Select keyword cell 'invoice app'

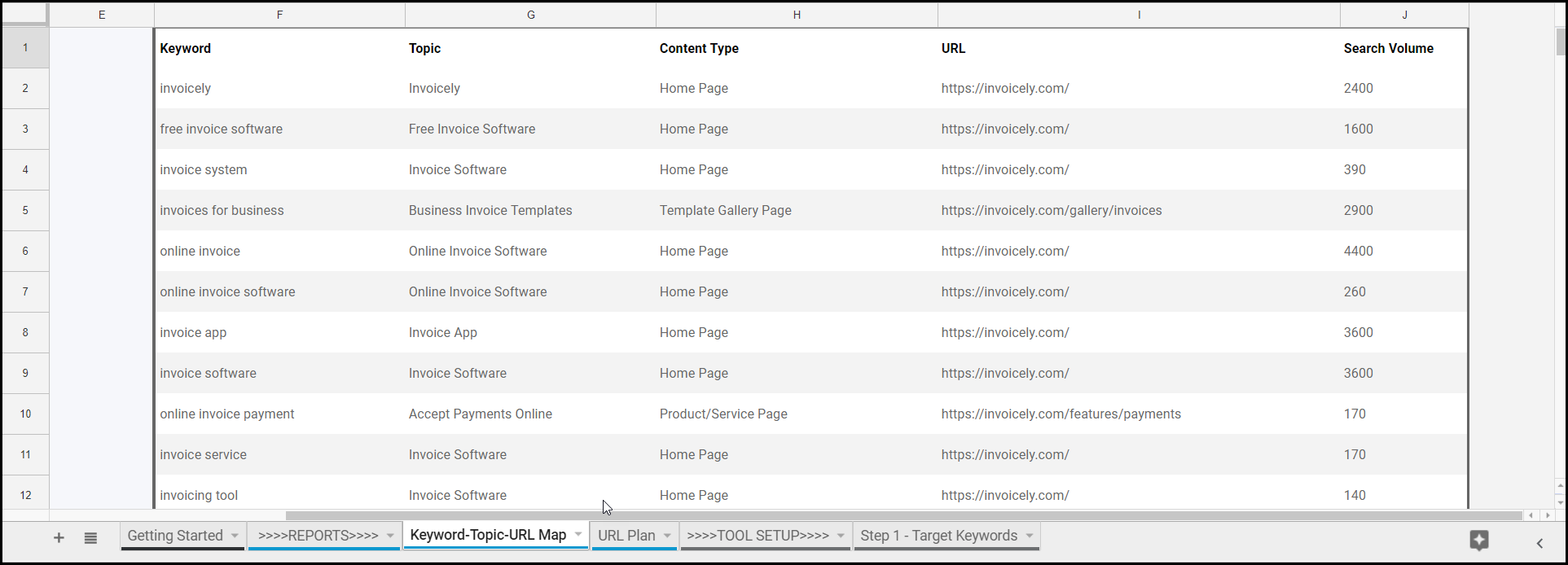pyautogui.click(x=279, y=333)
